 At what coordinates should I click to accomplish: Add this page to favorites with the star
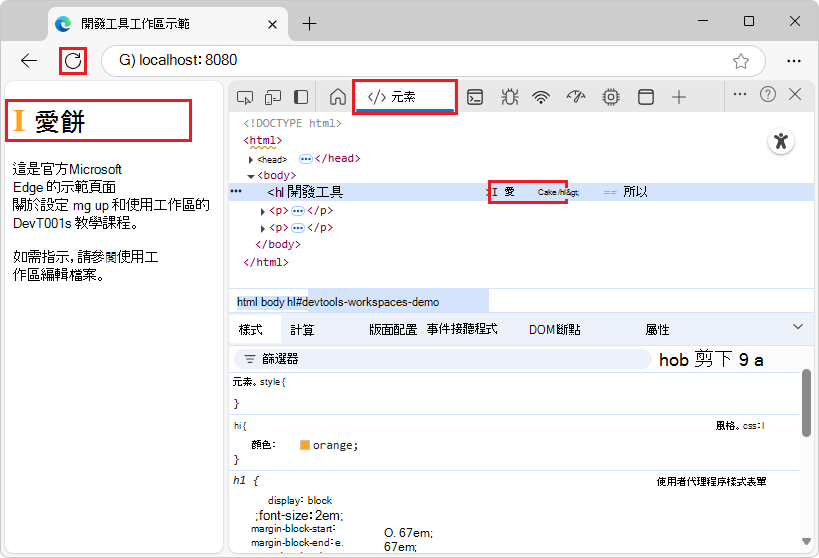741,61
